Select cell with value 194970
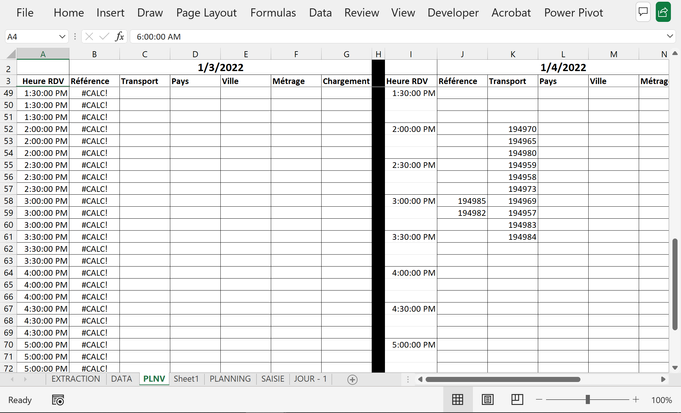The width and height of the screenshot is (681, 413). click(x=512, y=129)
